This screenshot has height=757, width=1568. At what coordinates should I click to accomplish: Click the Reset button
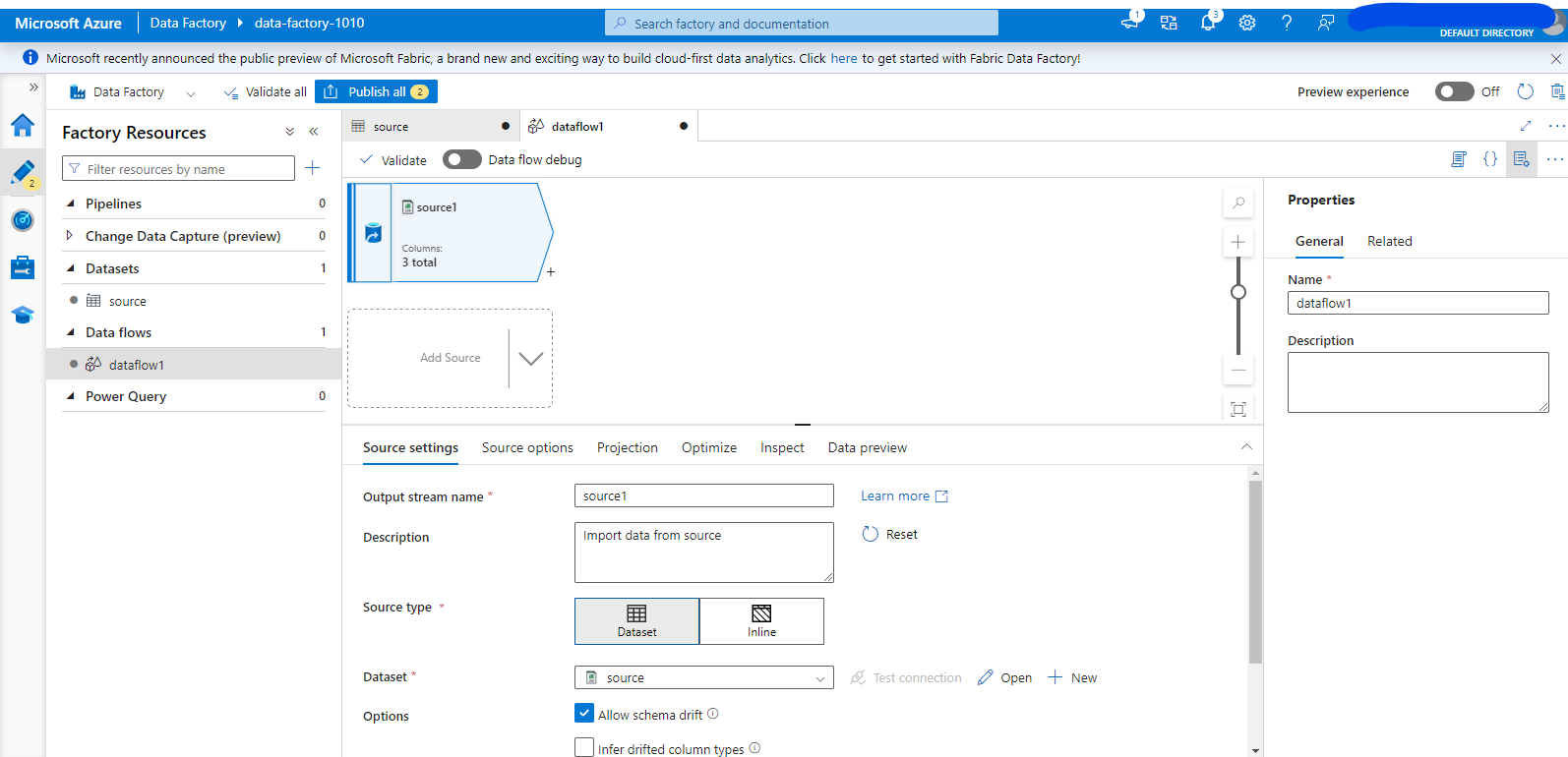(x=890, y=534)
